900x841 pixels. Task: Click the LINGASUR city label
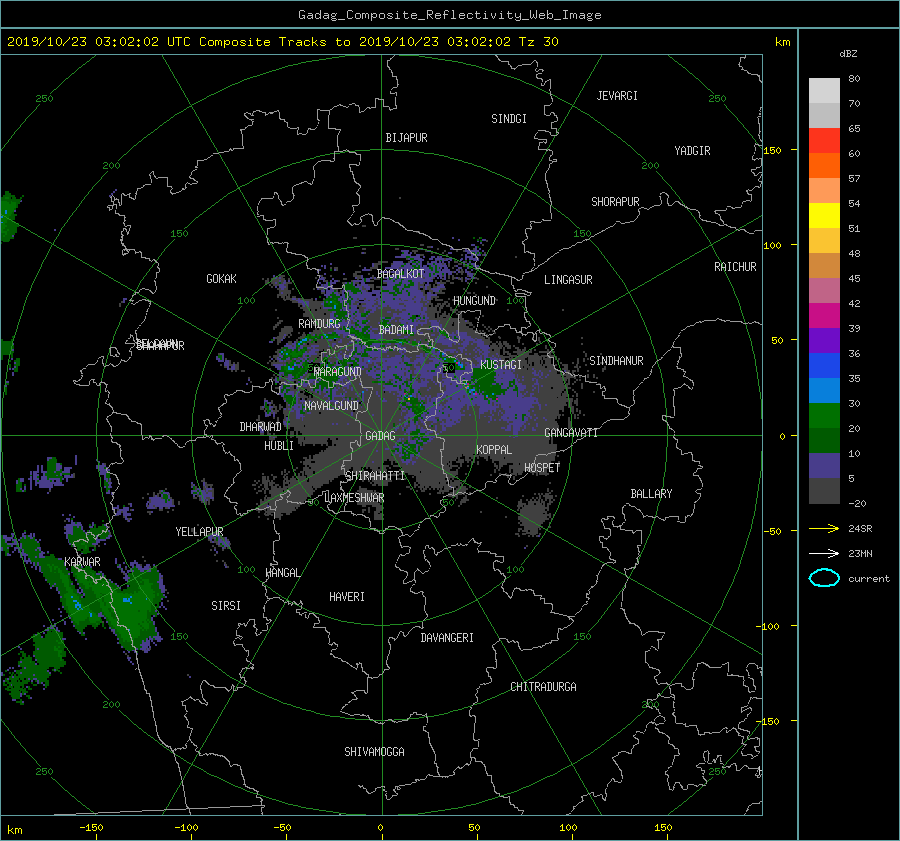click(x=568, y=280)
